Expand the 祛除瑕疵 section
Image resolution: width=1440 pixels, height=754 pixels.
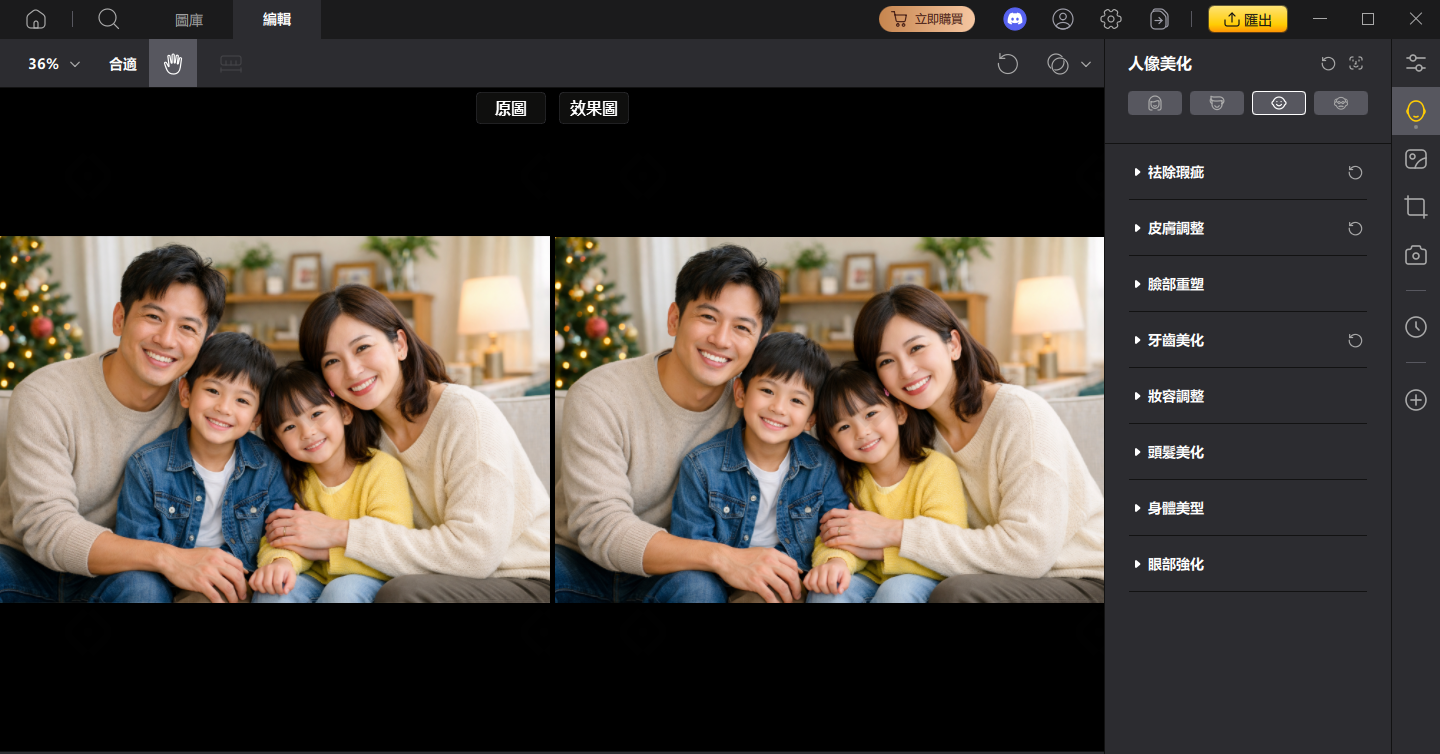pos(1175,172)
